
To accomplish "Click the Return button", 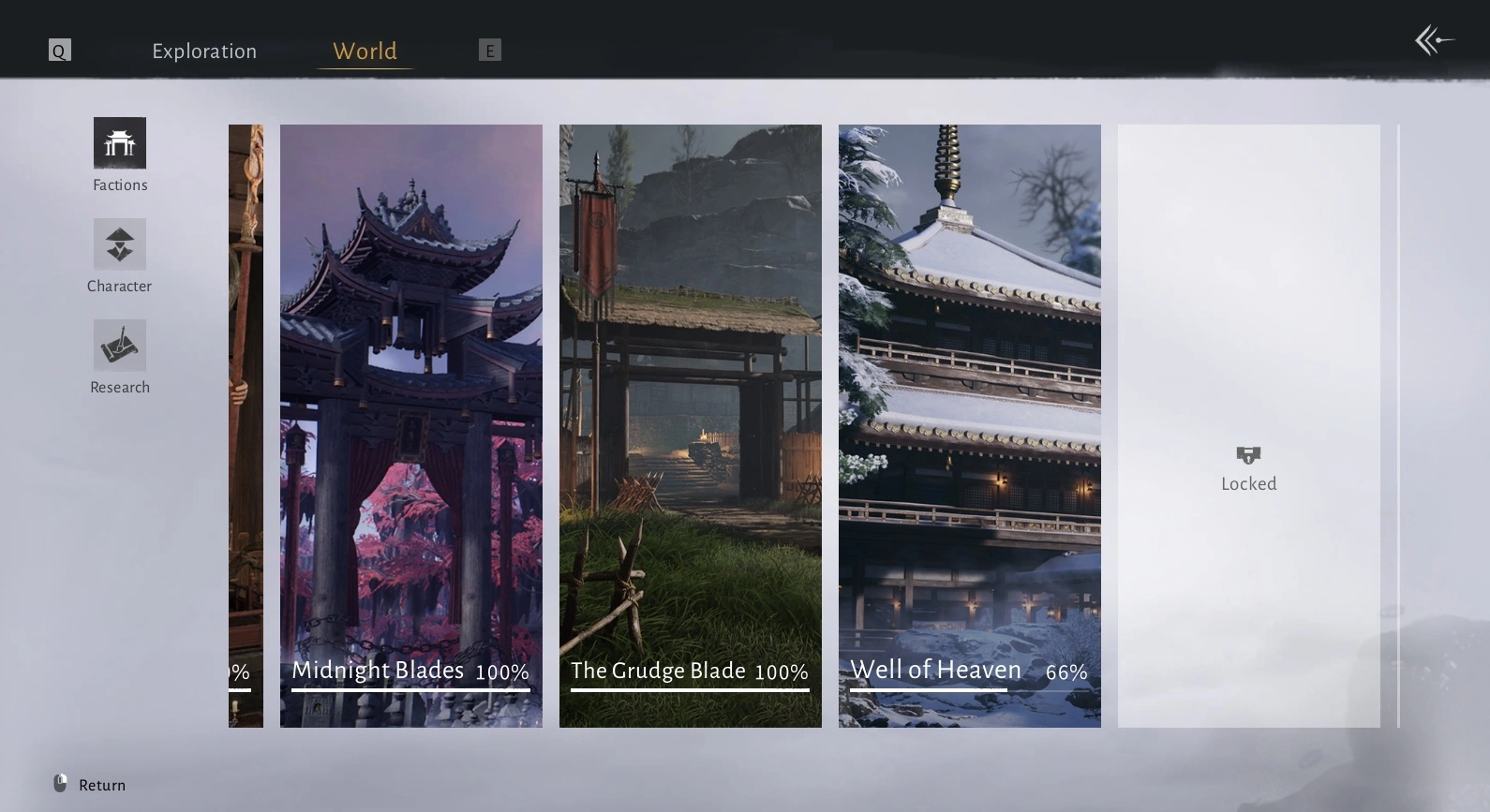I will tap(90, 785).
